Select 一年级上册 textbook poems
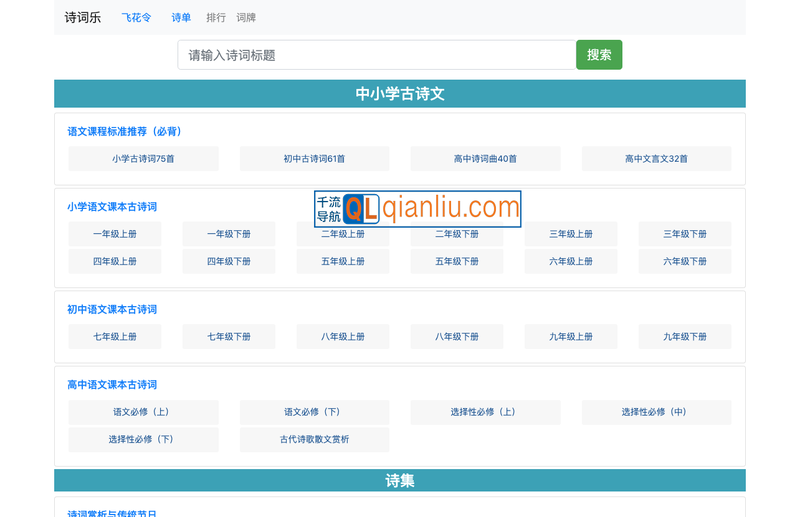Viewport: 800px width, 517px height. (x=115, y=234)
